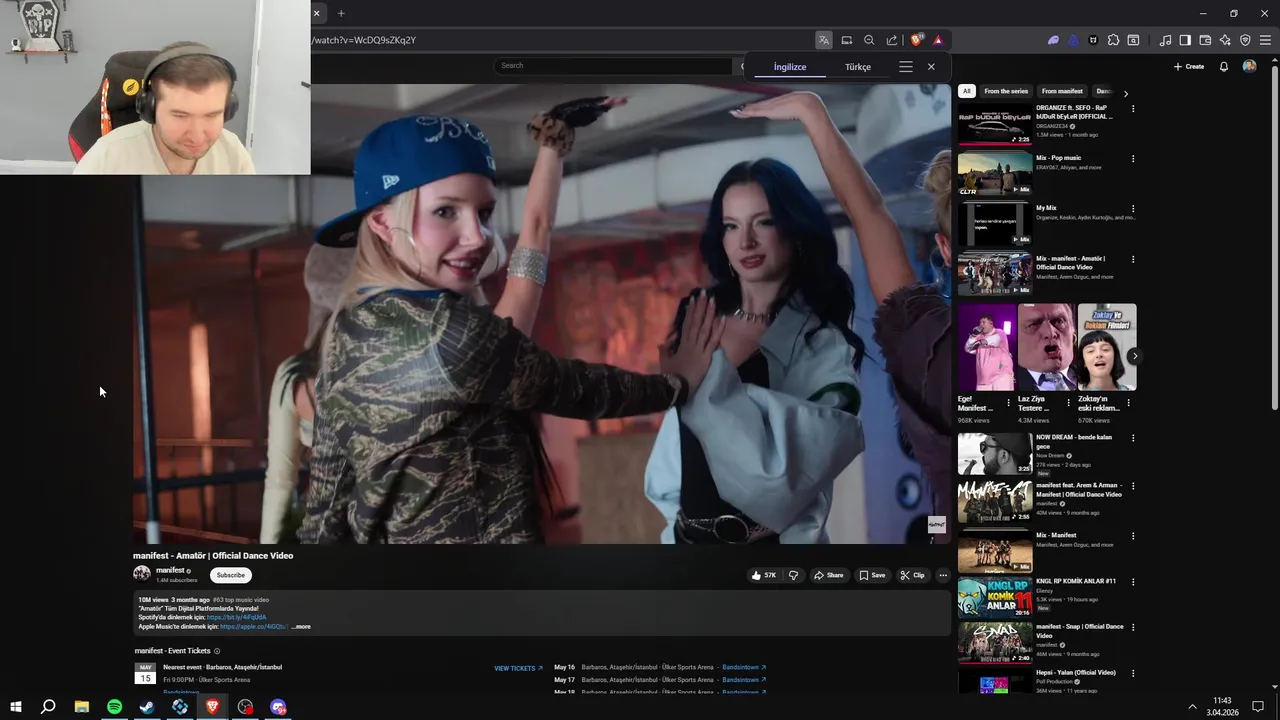Screen dimensions: 1280x720
Task: Open options menu for Mix - Pop music
Action: click(1133, 158)
